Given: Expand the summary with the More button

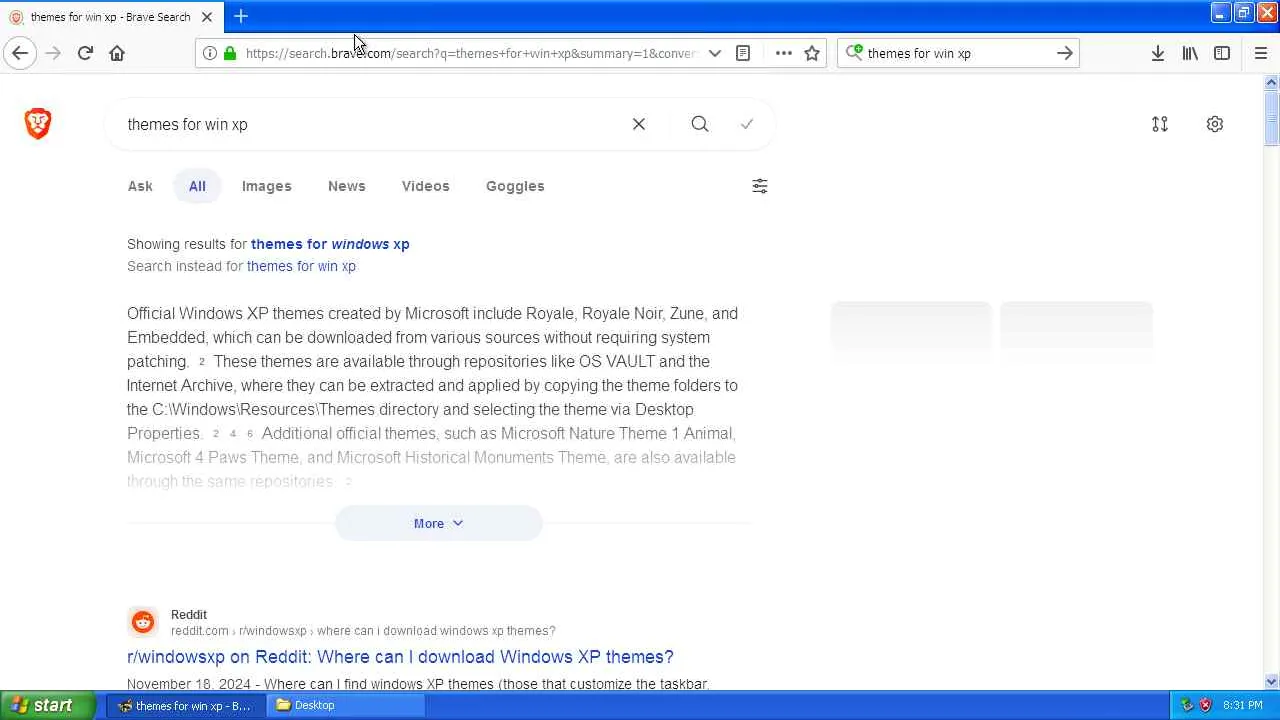Looking at the screenshot, I should point(439,523).
